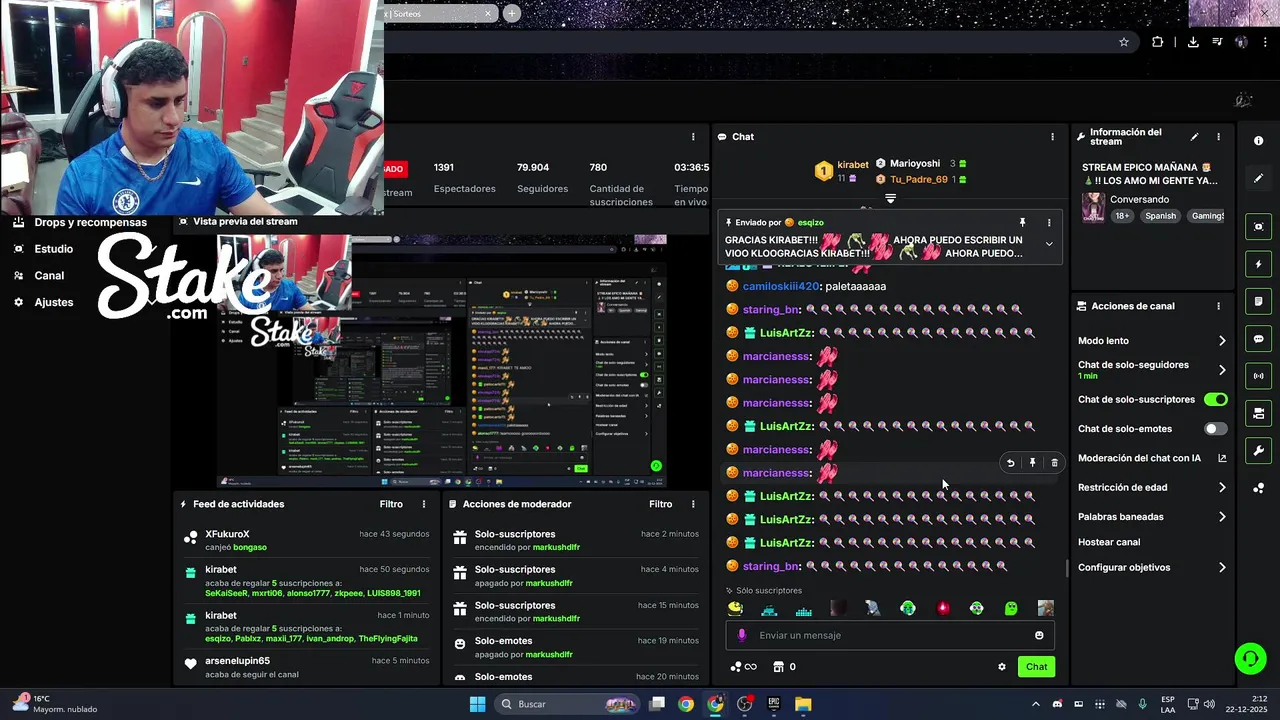Open moderator actions note icon in right sidebar
Viewport: 1280px width, 720px height.
coord(1258,301)
